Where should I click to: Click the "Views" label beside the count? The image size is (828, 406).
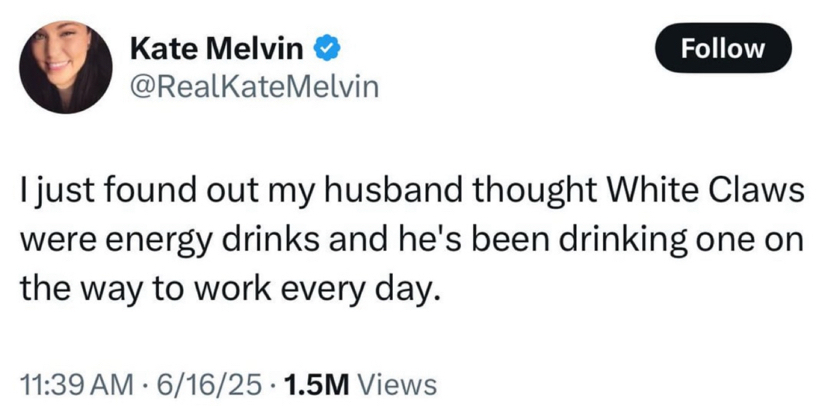396,382
